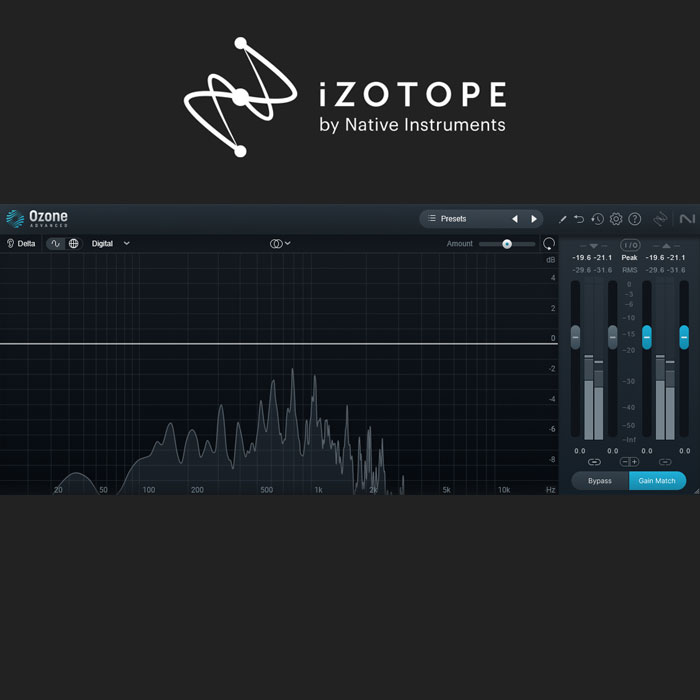700x700 pixels.
Task: Open the Presets menu
Action: (454, 219)
